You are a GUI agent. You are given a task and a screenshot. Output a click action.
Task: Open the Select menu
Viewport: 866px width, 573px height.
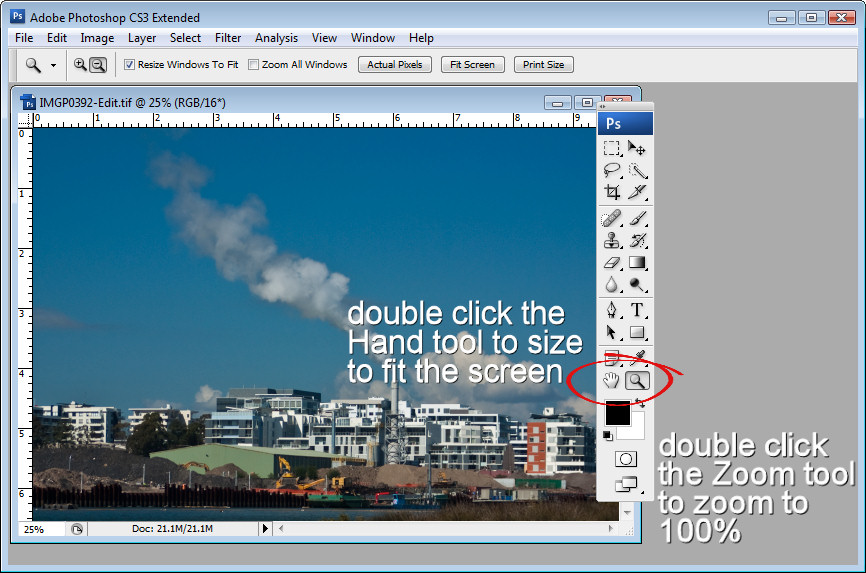185,38
